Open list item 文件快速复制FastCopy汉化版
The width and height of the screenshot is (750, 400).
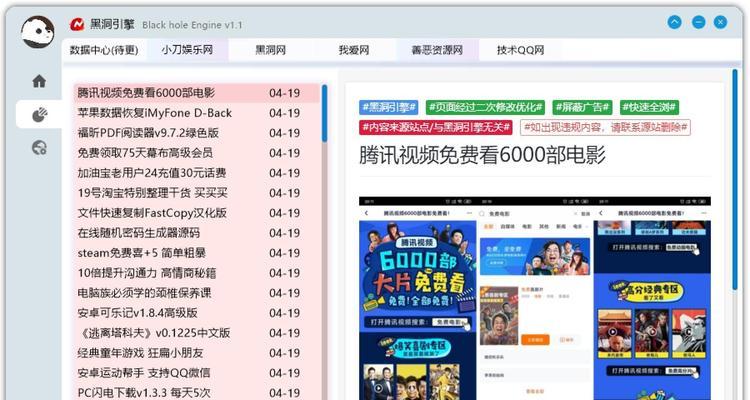[x=197, y=213]
